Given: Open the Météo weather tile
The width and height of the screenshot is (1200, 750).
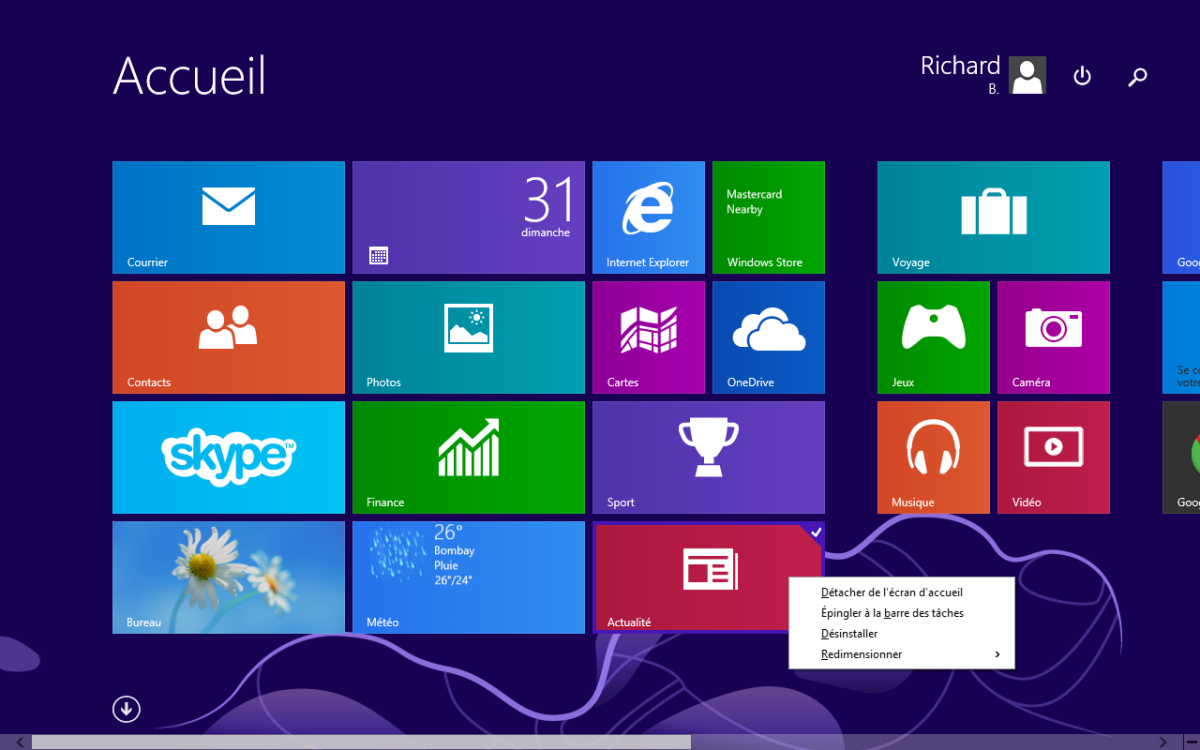Looking at the screenshot, I should (469, 577).
